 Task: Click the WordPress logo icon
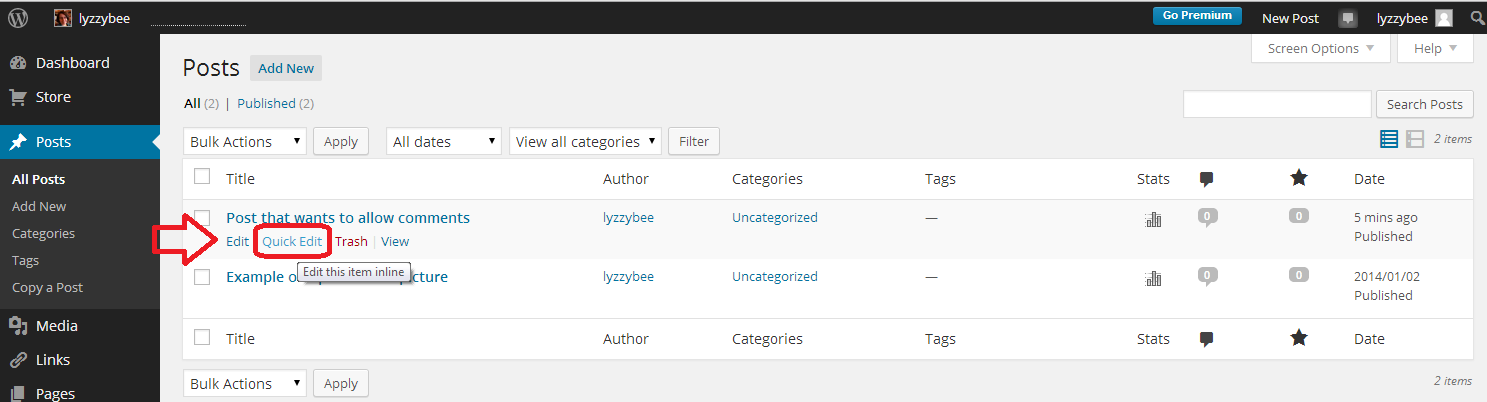[x=18, y=17]
